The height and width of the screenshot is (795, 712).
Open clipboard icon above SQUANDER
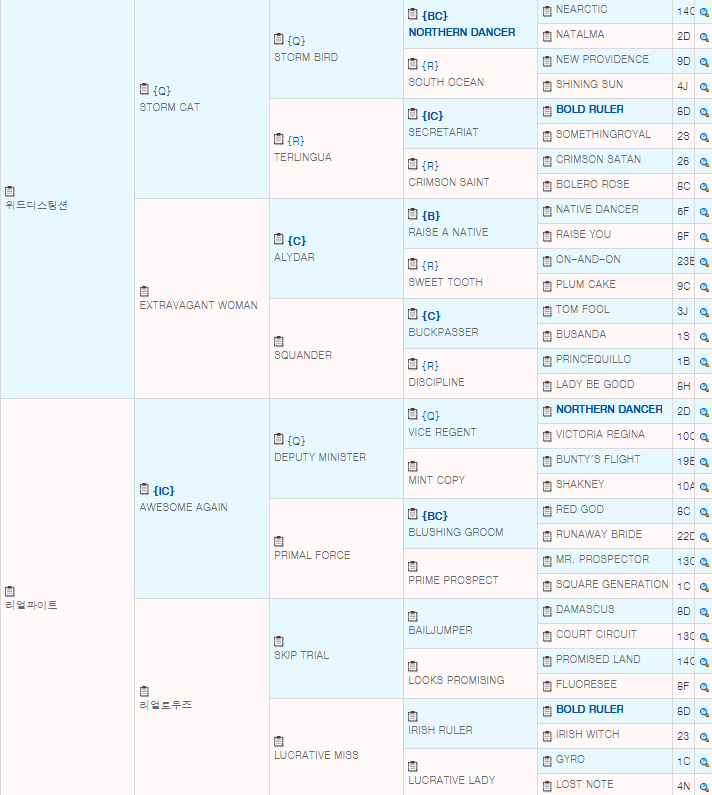[278, 341]
